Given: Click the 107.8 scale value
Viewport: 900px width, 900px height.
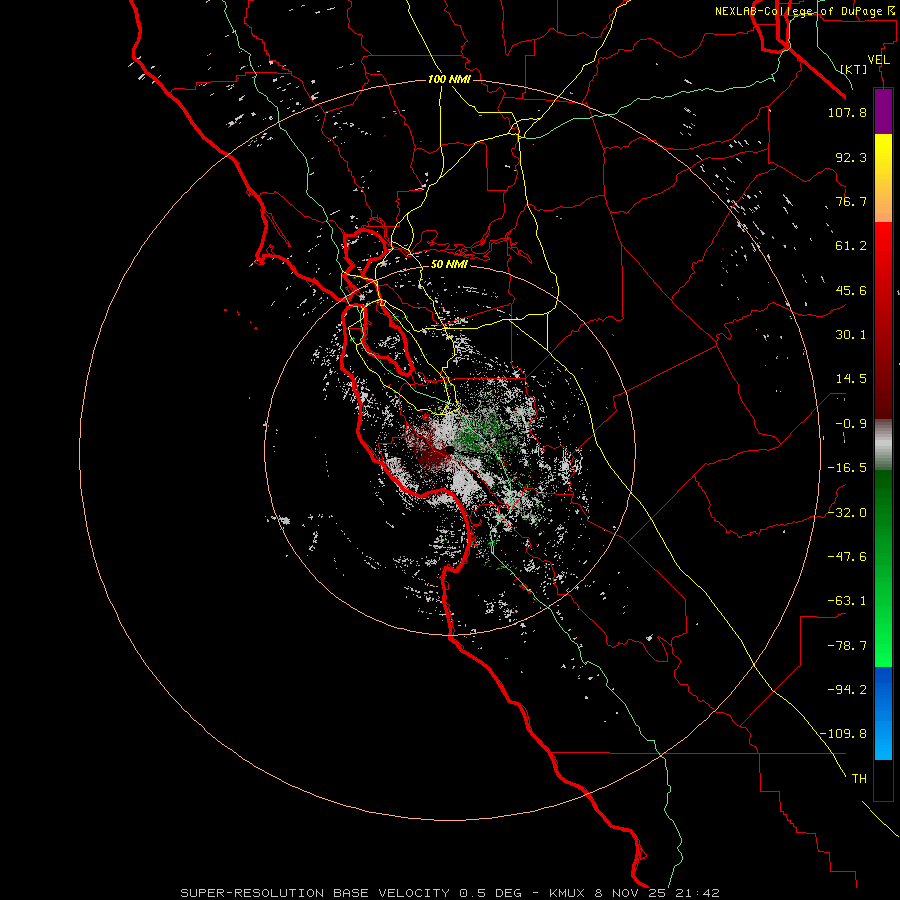Looking at the screenshot, I should [847, 112].
